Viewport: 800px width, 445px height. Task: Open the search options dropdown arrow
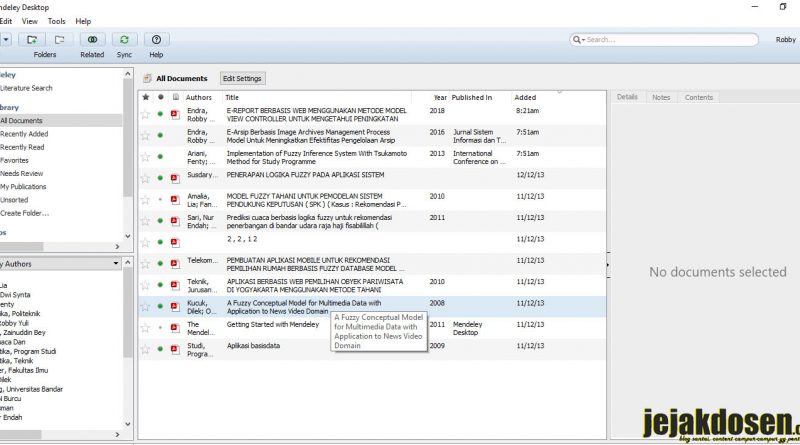point(583,40)
